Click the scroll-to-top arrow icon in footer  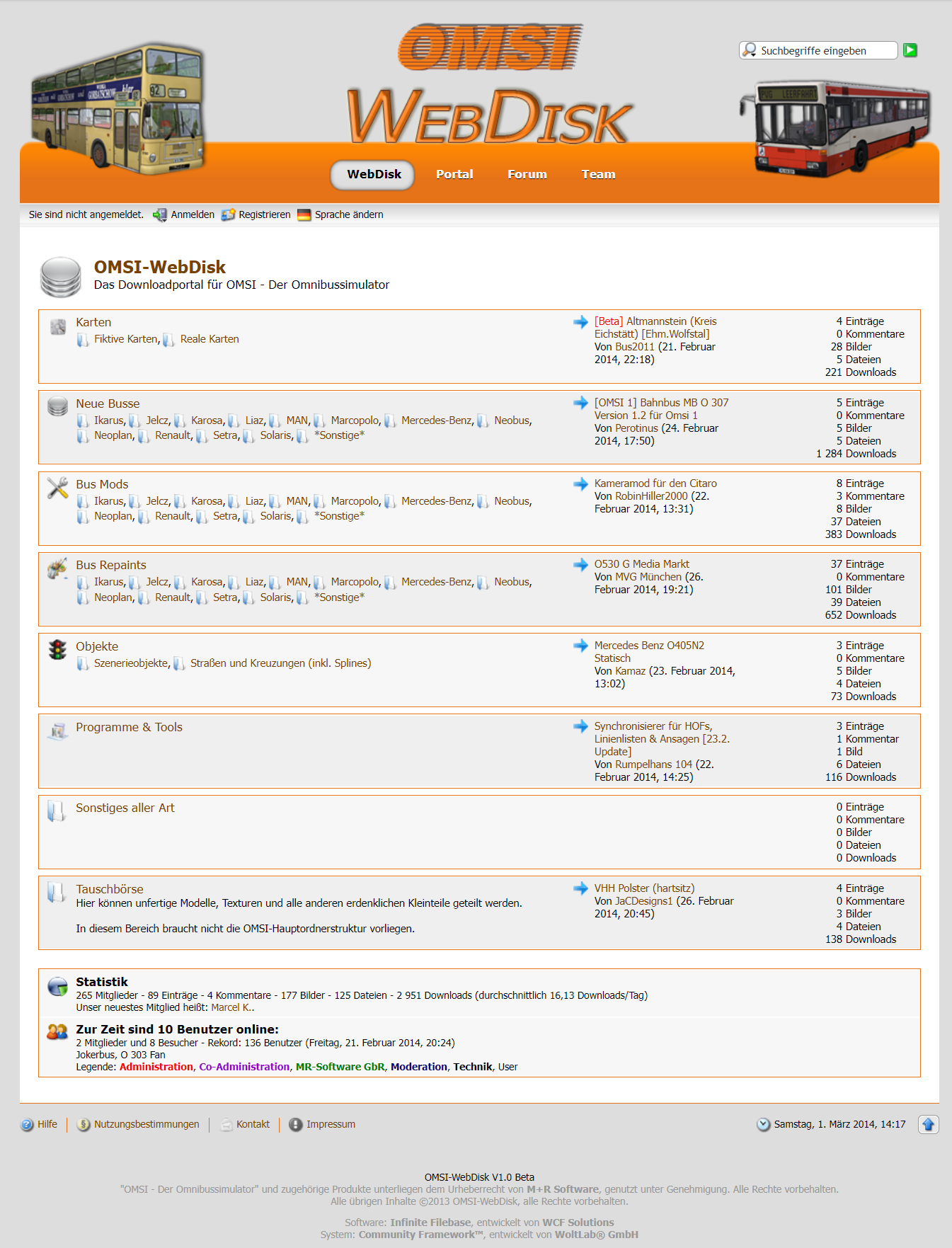928,1124
